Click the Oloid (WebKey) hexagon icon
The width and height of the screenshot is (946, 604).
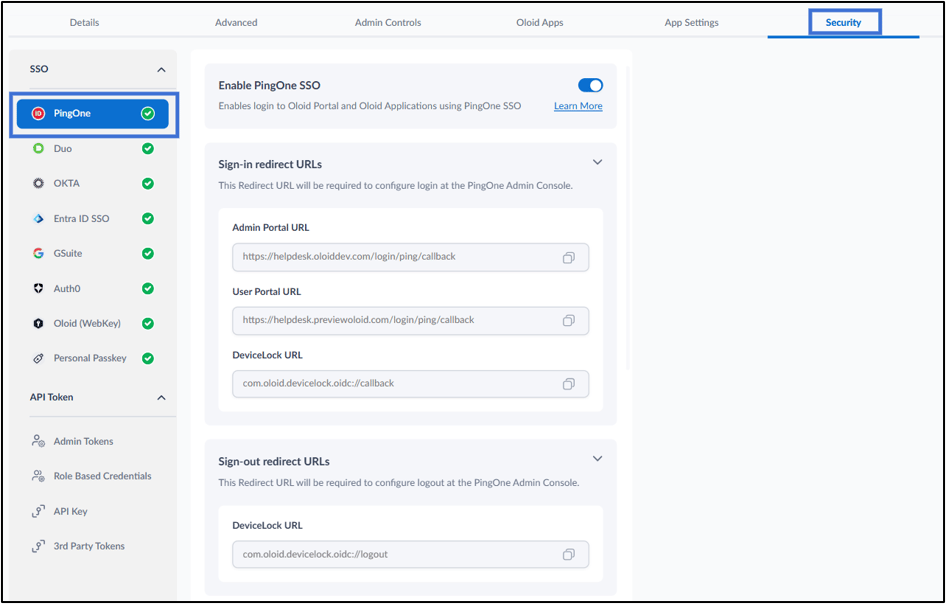click(x=38, y=323)
